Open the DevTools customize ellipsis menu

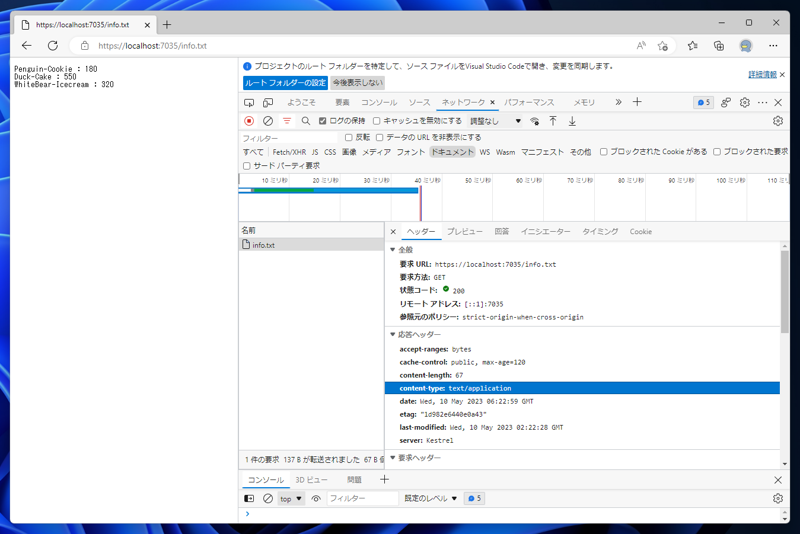[x=762, y=103]
